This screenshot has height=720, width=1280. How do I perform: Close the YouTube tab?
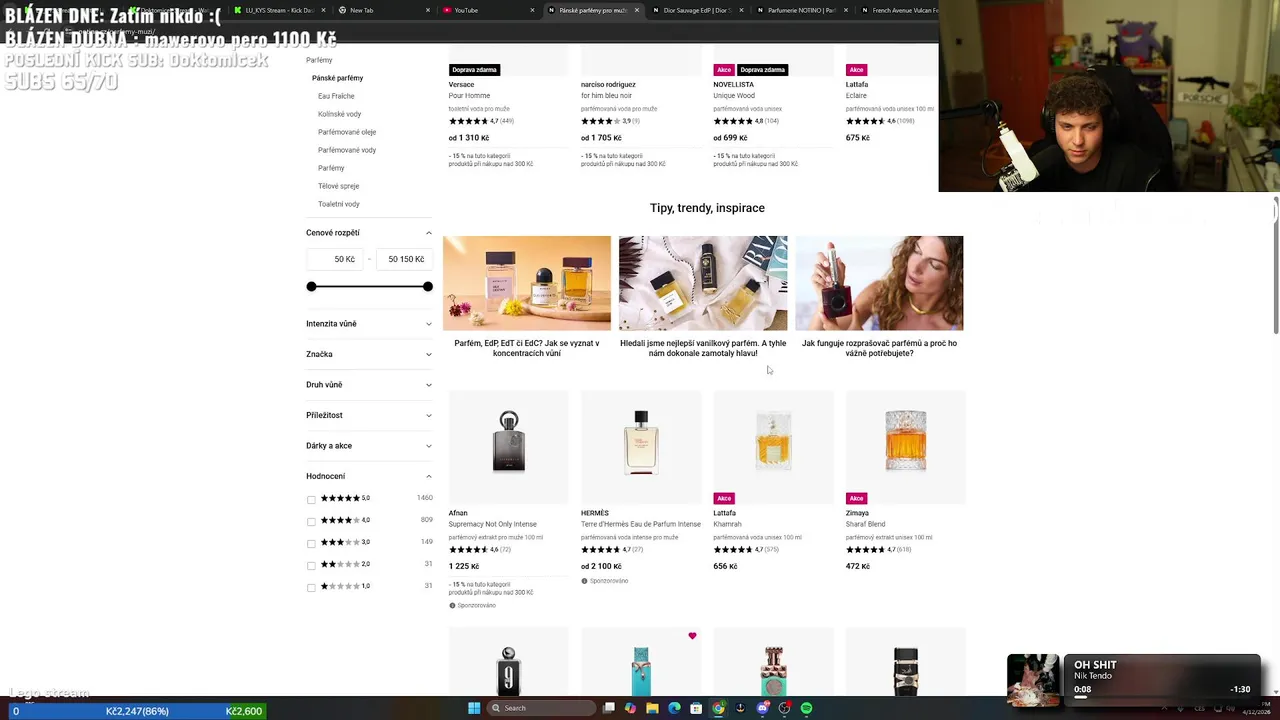(x=532, y=10)
